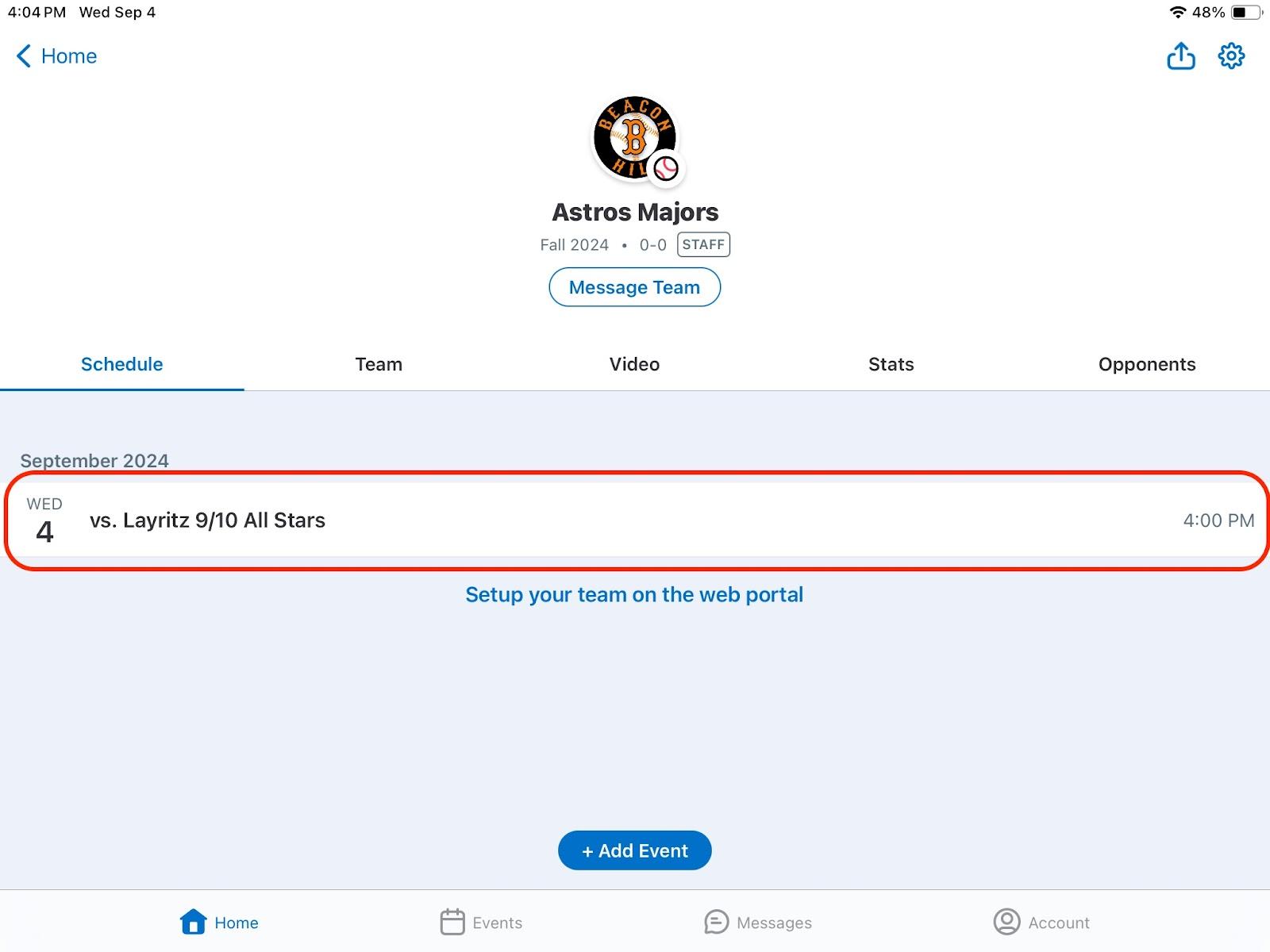Tap the Beacon Hill team logo

click(633, 138)
